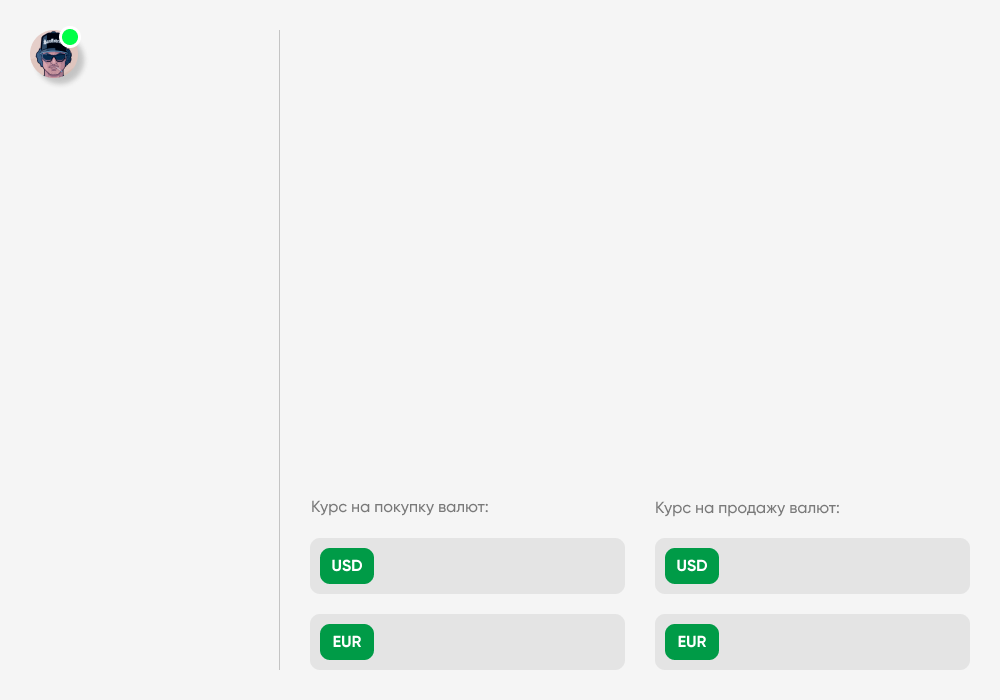Click the sunglasses on the avatar picture
Screen dimensions: 1000x700
(x=53, y=58)
